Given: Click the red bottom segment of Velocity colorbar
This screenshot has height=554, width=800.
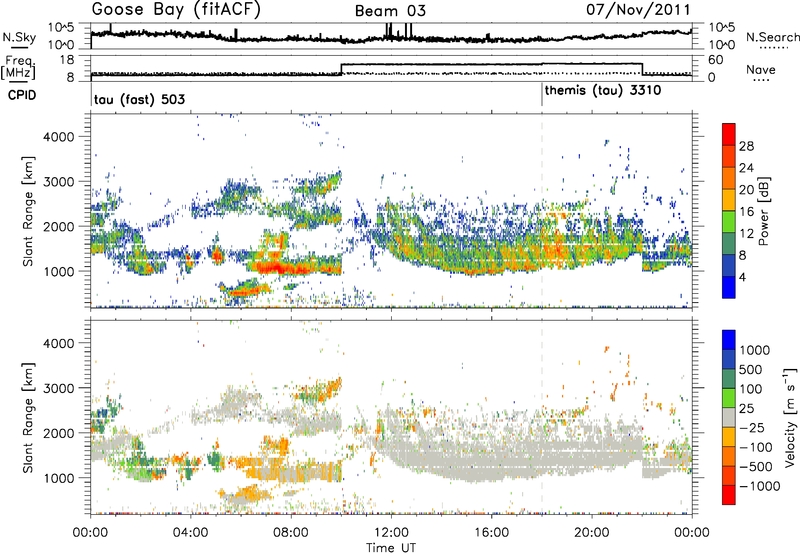Looking at the screenshot, I should (x=729, y=495).
